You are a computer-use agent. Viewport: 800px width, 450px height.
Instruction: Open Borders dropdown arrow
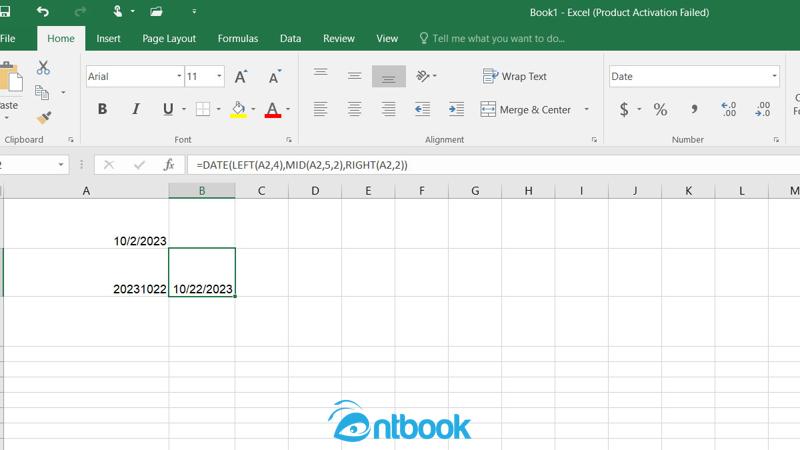(x=218, y=109)
